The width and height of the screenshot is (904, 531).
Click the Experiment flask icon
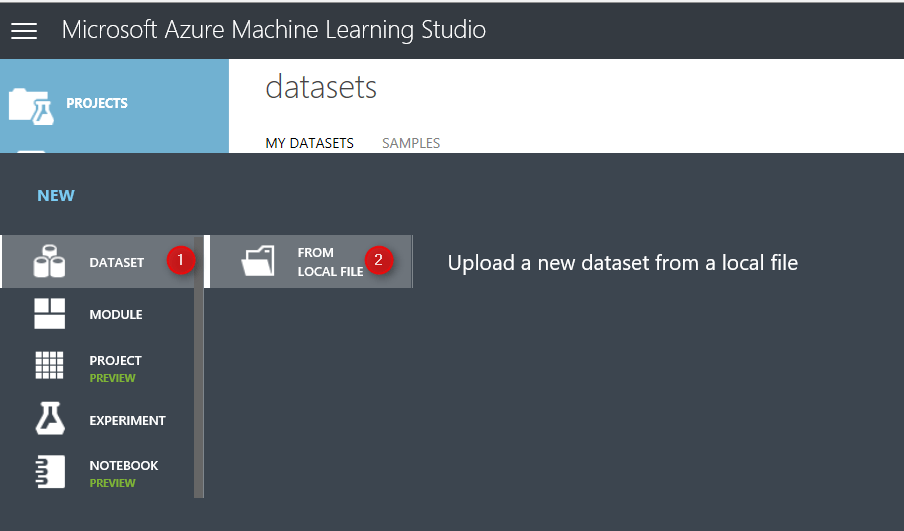coord(49,420)
